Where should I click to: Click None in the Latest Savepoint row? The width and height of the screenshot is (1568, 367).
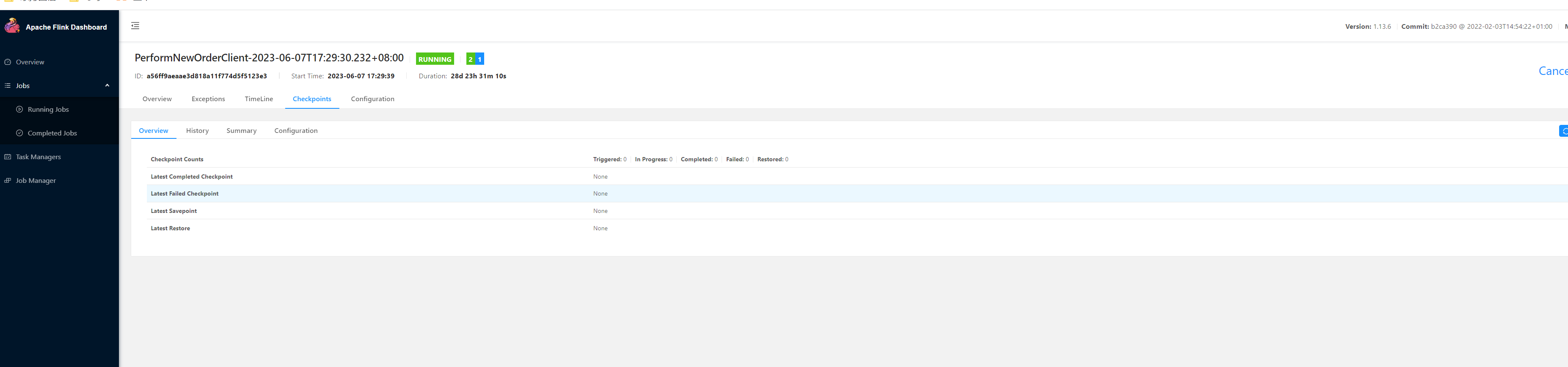click(600, 211)
